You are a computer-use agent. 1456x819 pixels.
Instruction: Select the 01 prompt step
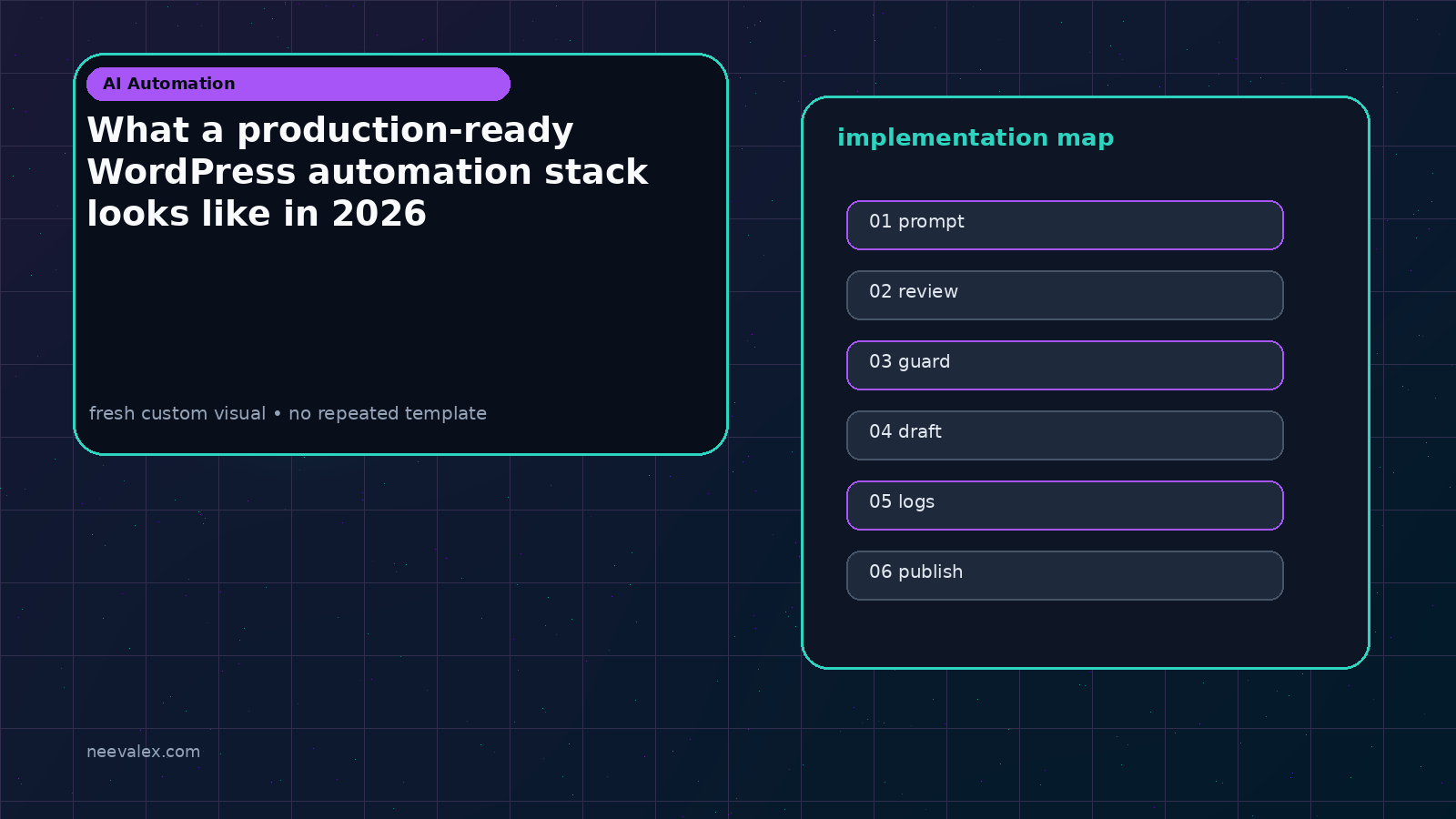pyautogui.click(x=1065, y=225)
